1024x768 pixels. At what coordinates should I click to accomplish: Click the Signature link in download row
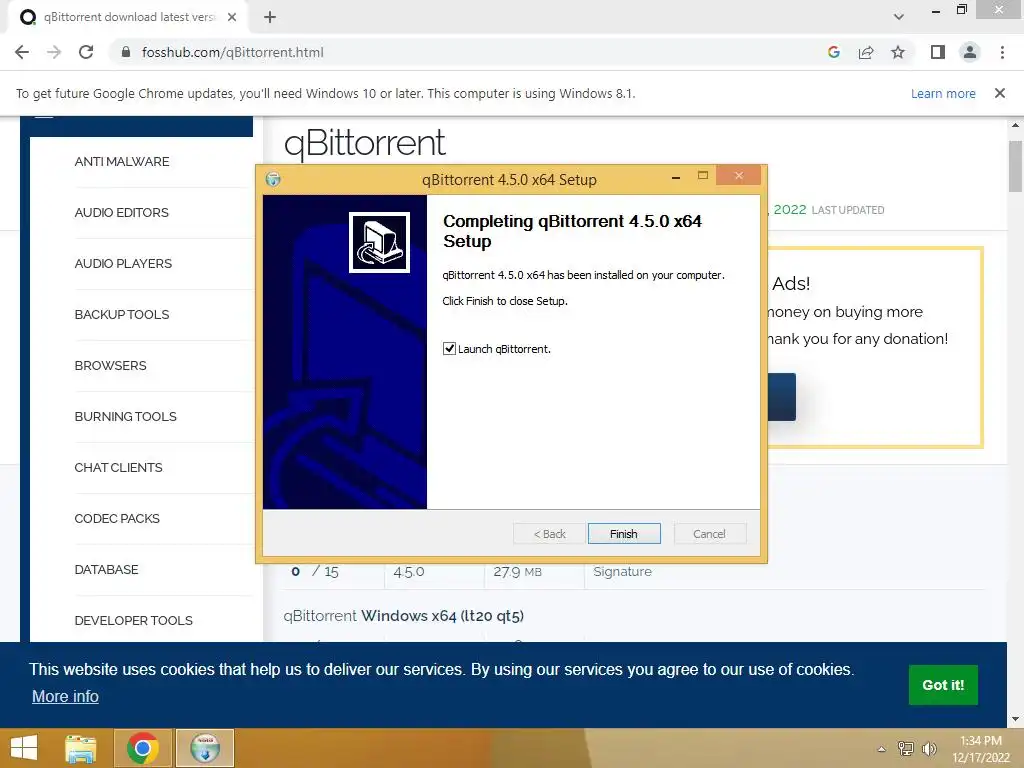622,571
